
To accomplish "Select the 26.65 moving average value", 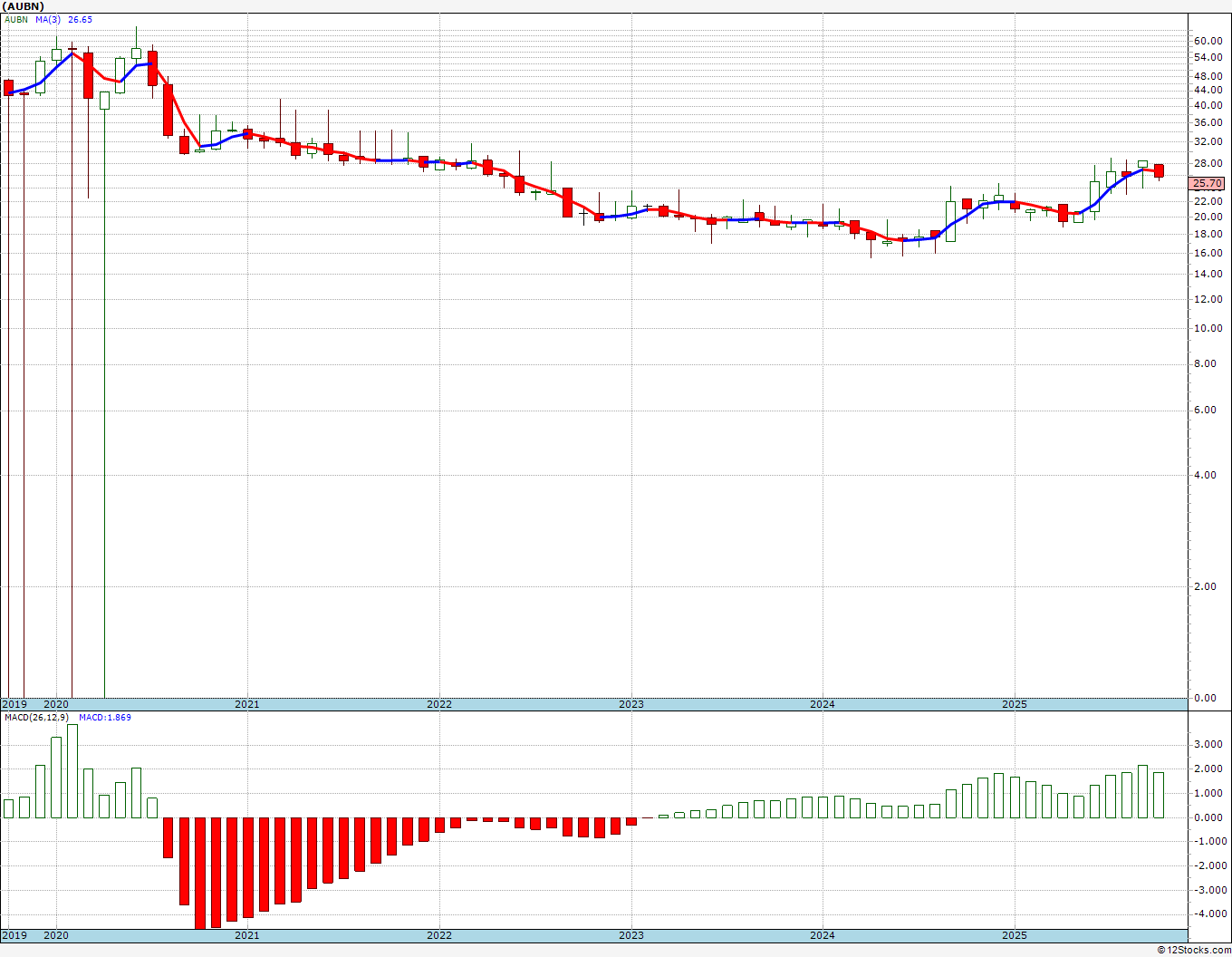I will 81,19.
